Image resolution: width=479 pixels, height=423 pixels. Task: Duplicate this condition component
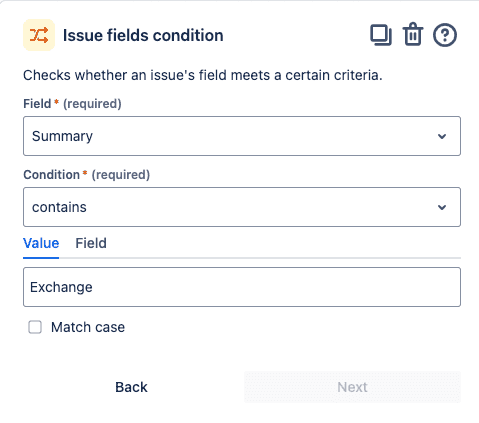point(381,35)
